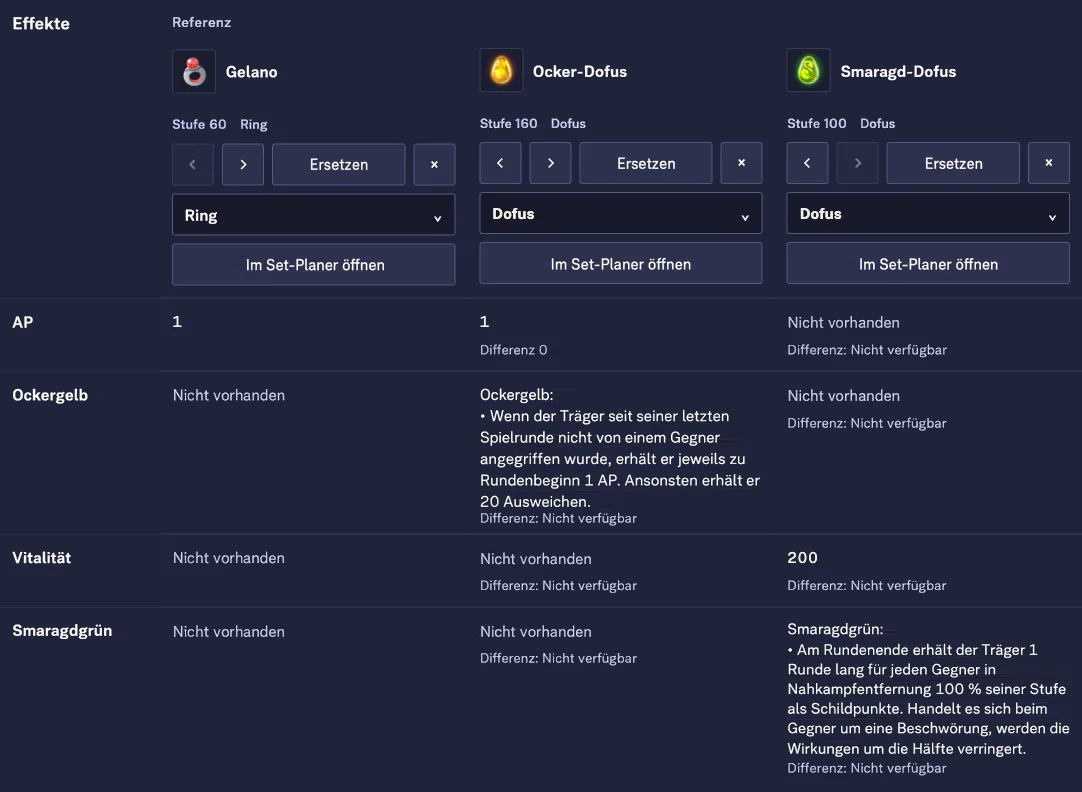Screen dimensions: 1082x792
Task: Click Gelano's left arrow button
Action: [193, 164]
